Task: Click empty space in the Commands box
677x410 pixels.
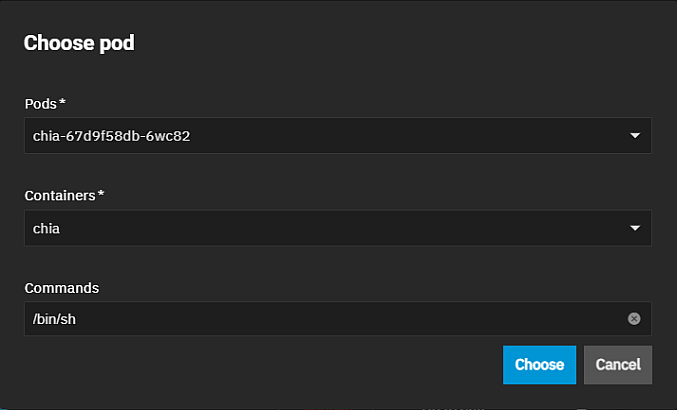Action: 400,319
